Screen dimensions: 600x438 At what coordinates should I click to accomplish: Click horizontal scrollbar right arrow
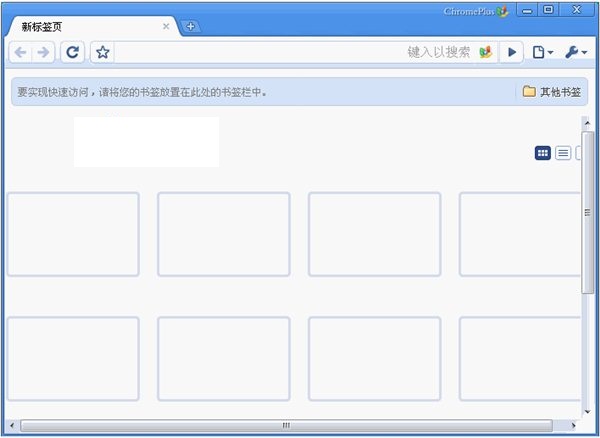(573, 425)
